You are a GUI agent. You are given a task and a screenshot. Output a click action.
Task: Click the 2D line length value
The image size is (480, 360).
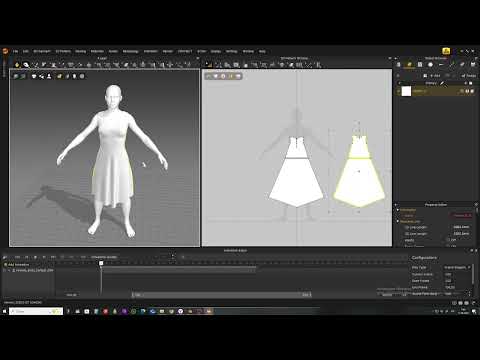461,227
